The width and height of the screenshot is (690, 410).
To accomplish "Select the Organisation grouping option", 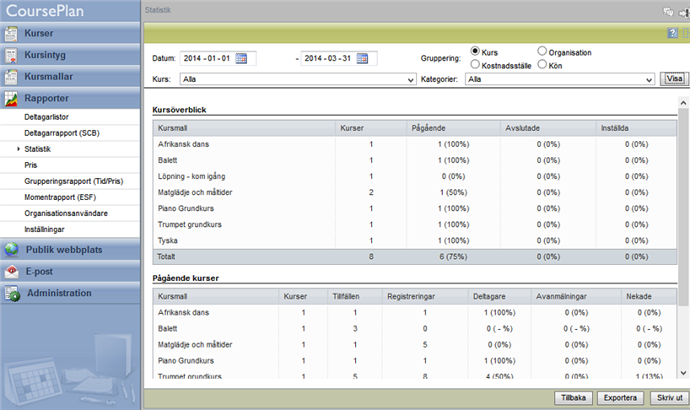I will click(543, 51).
